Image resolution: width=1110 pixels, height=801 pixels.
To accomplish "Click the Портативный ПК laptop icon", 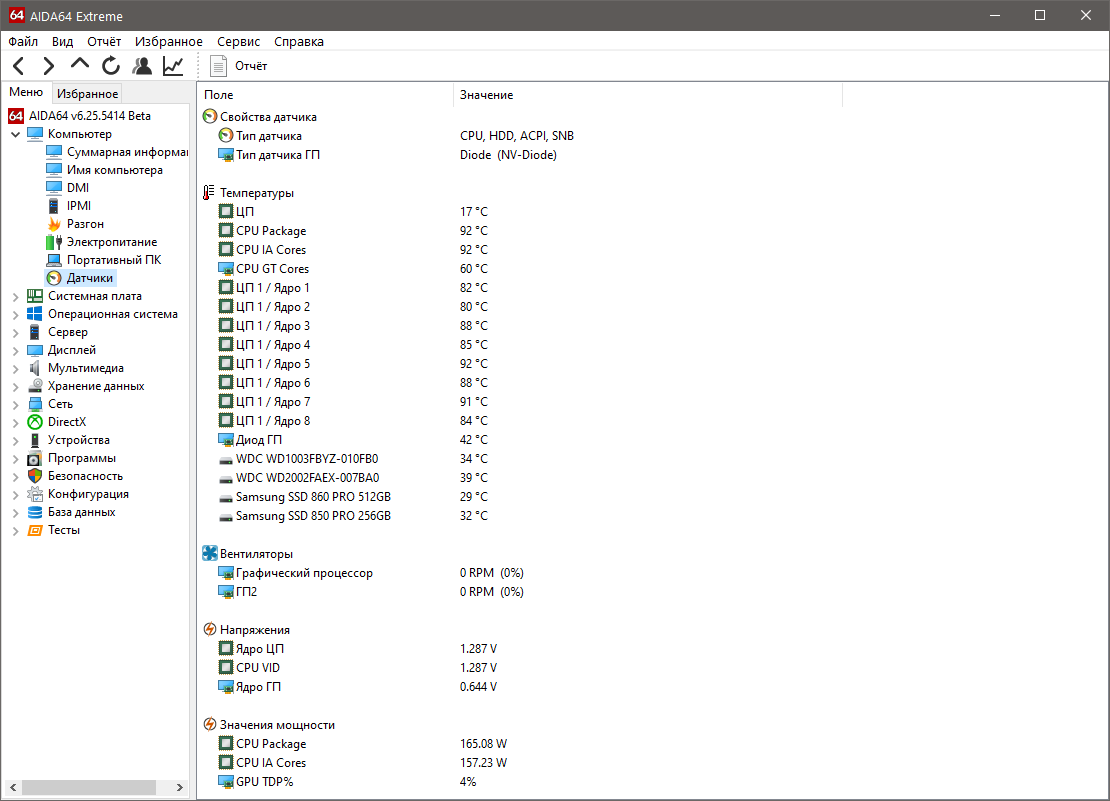I will pyautogui.click(x=54, y=260).
